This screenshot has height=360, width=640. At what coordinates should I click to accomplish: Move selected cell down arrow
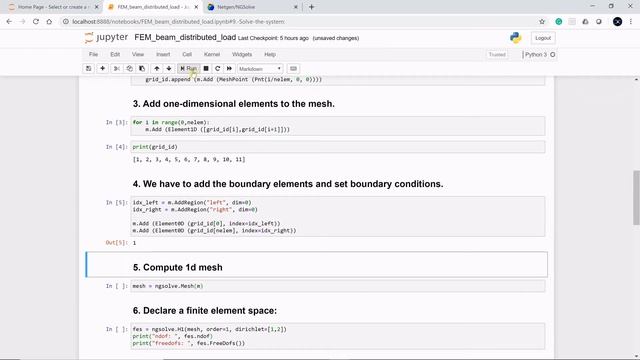point(169,69)
